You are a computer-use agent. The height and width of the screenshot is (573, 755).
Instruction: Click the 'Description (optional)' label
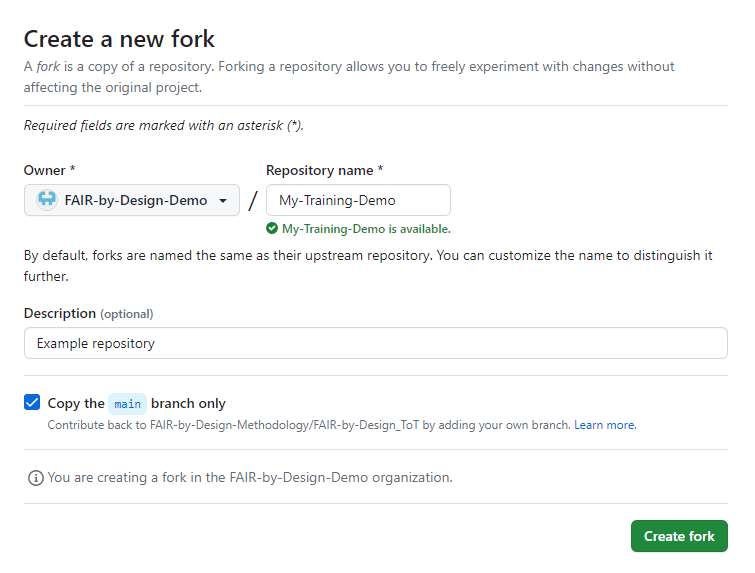[x=88, y=313]
